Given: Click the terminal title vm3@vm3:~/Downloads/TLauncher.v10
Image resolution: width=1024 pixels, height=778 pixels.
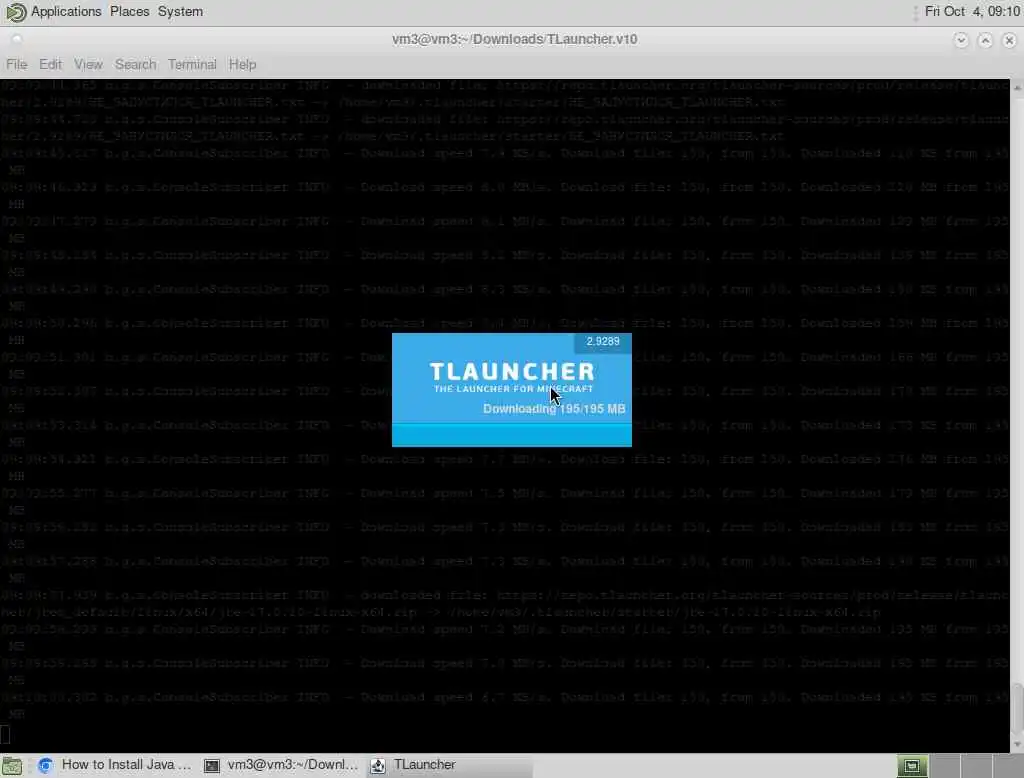Looking at the screenshot, I should pyautogui.click(x=515, y=39).
